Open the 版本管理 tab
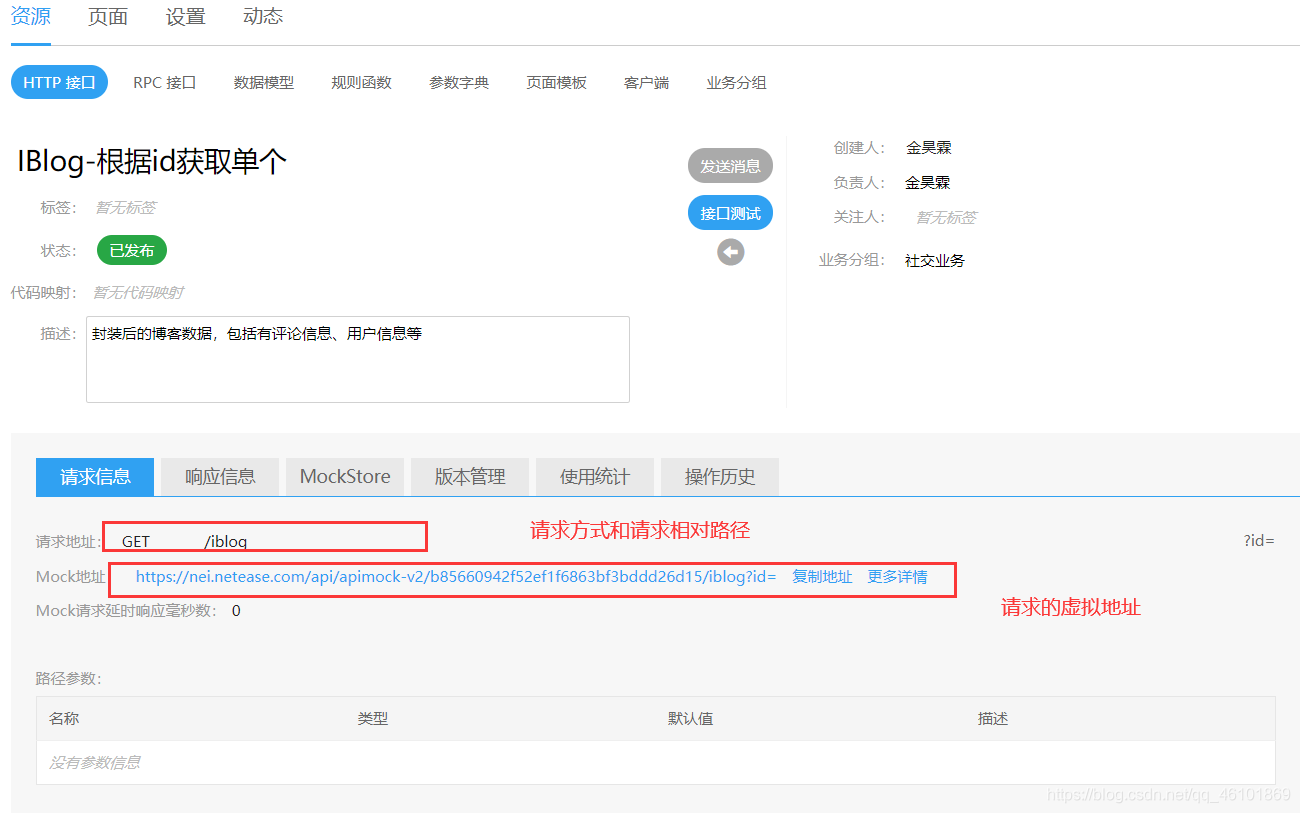Screen dimensions: 1300x813 click(x=469, y=476)
